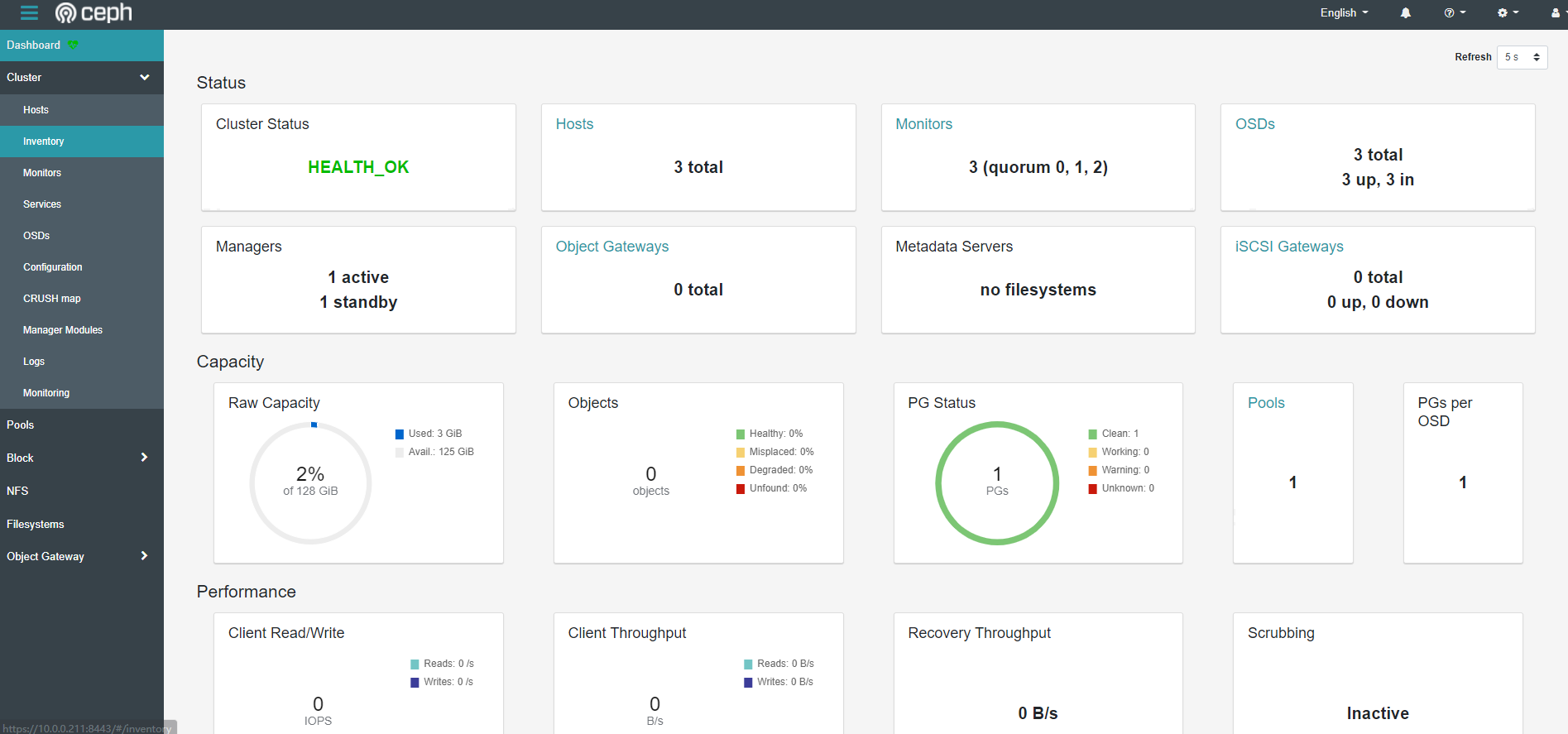Open the English language dropdown
The image size is (1568, 734).
(x=1344, y=12)
